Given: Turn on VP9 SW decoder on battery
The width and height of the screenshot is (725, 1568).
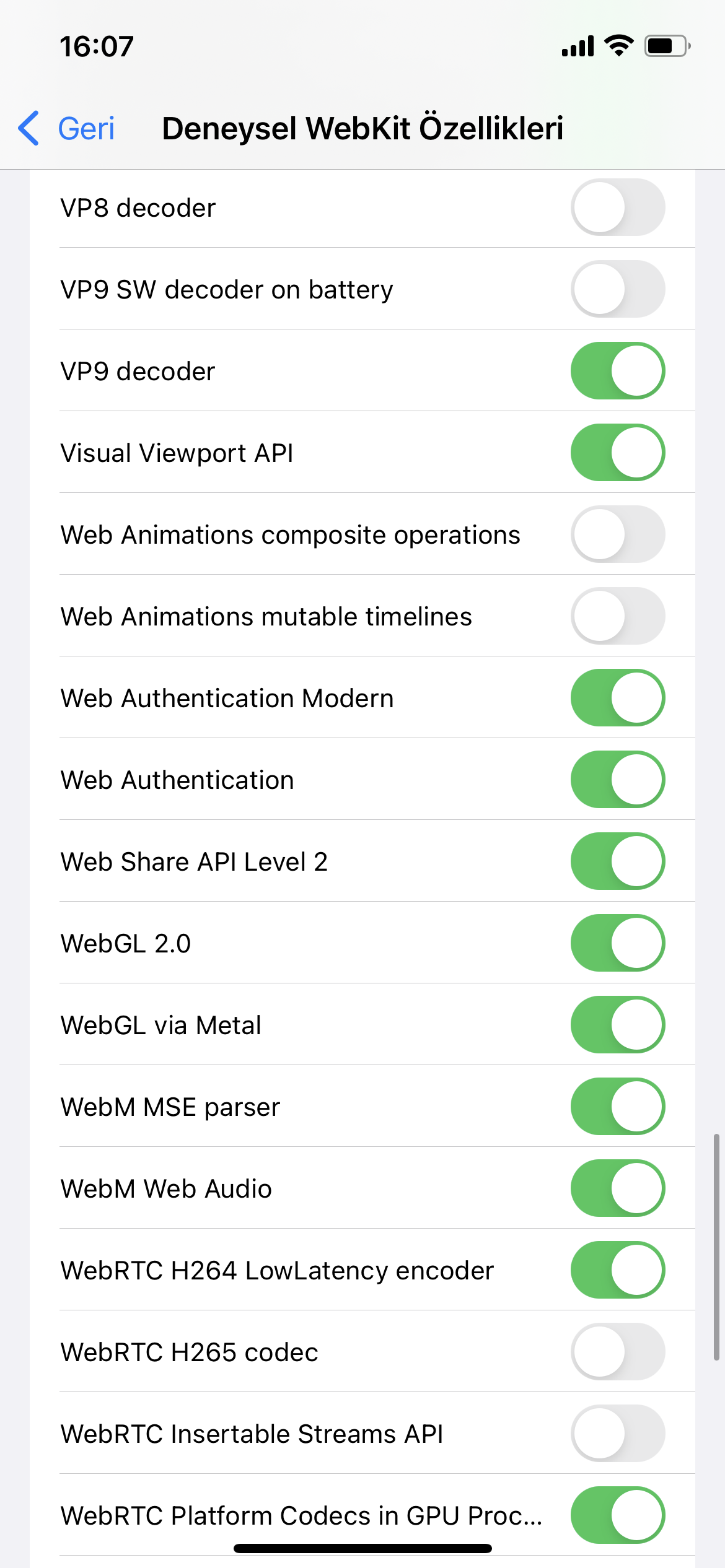Looking at the screenshot, I should click(618, 289).
